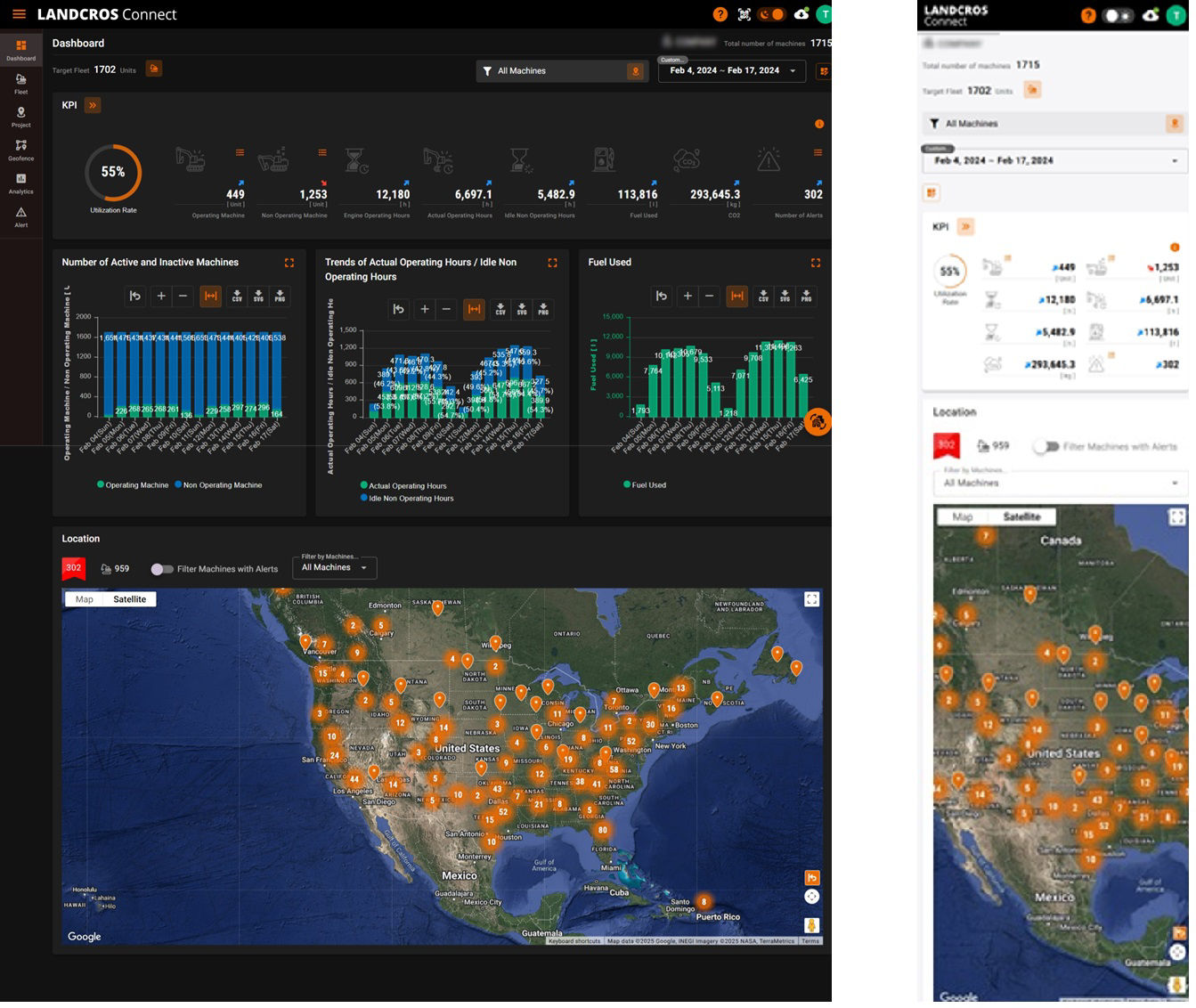This screenshot has width=1196, height=1008.
Task: Download CSV of Trends of Operating Hours chart
Action: tap(500, 310)
